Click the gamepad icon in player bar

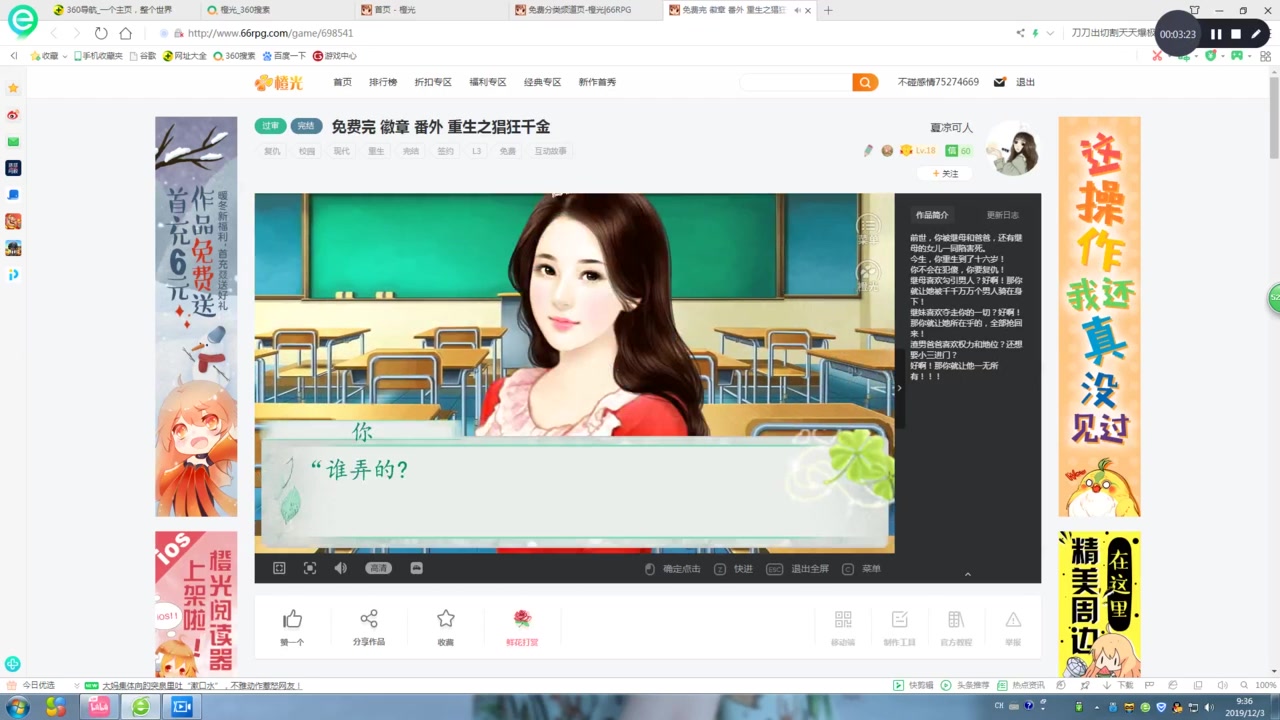coord(417,568)
